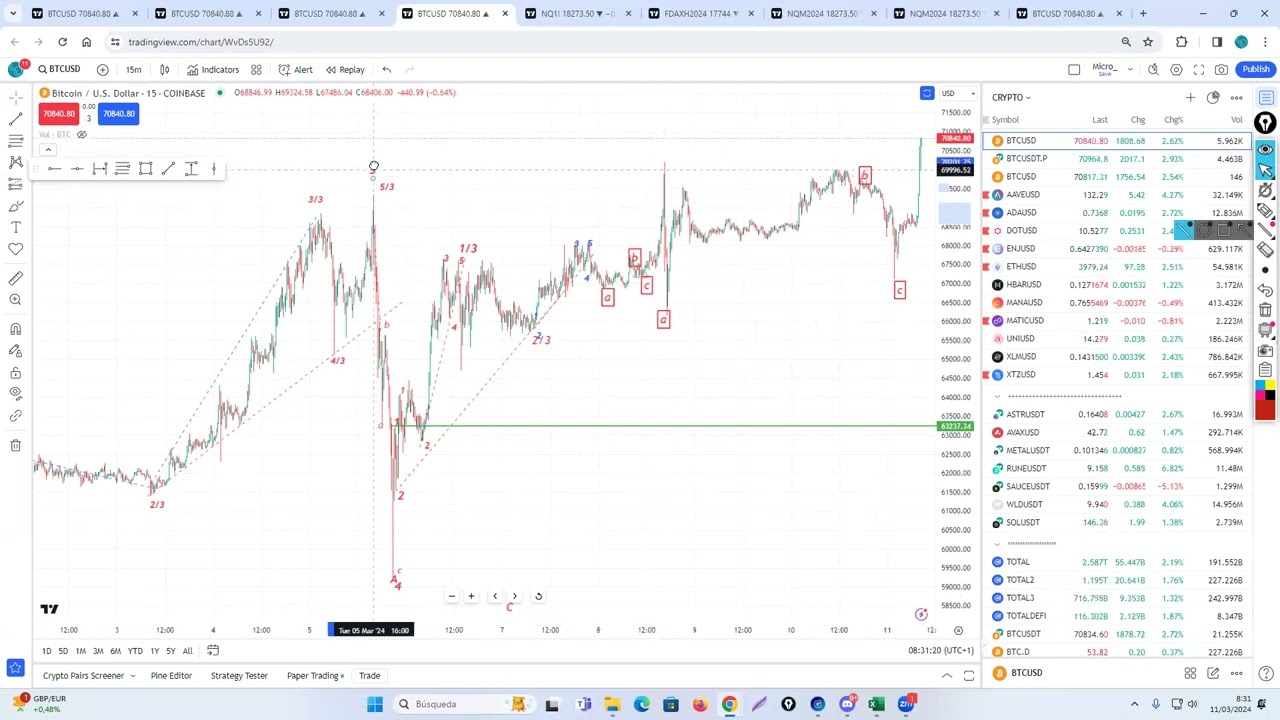Image resolution: width=1280 pixels, height=720 pixels.
Task: Open watchlist more options menu
Action: pos(1237,97)
